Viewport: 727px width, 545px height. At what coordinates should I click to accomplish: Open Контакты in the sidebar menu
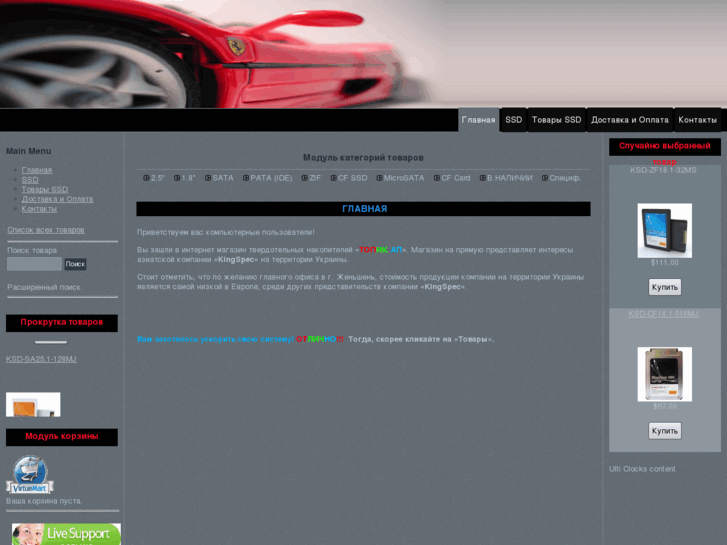tap(39, 209)
